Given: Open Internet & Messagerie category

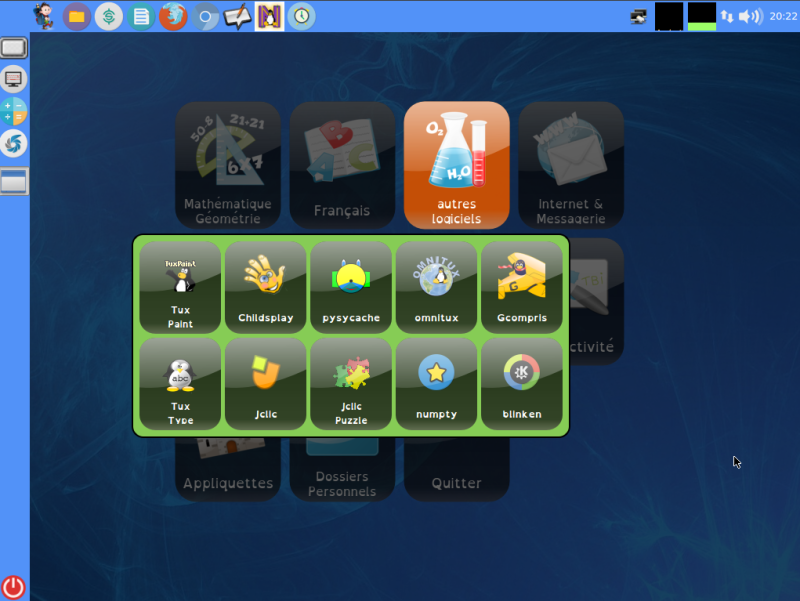Looking at the screenshot, I should 571,165.
